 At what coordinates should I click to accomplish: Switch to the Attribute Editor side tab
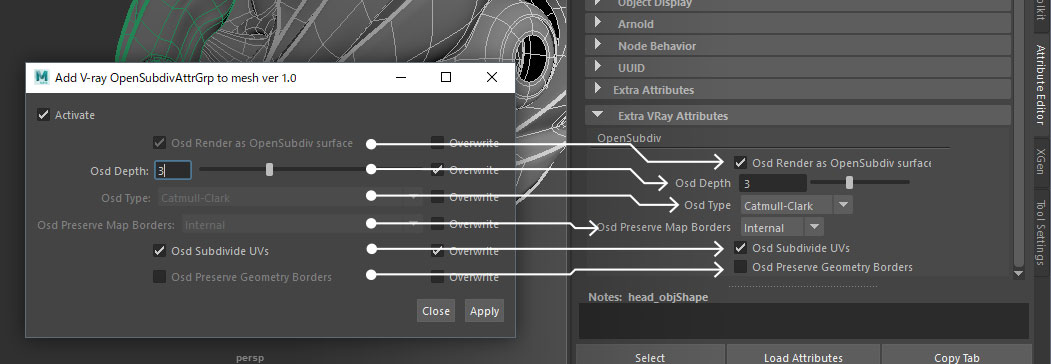[1040, 85]
